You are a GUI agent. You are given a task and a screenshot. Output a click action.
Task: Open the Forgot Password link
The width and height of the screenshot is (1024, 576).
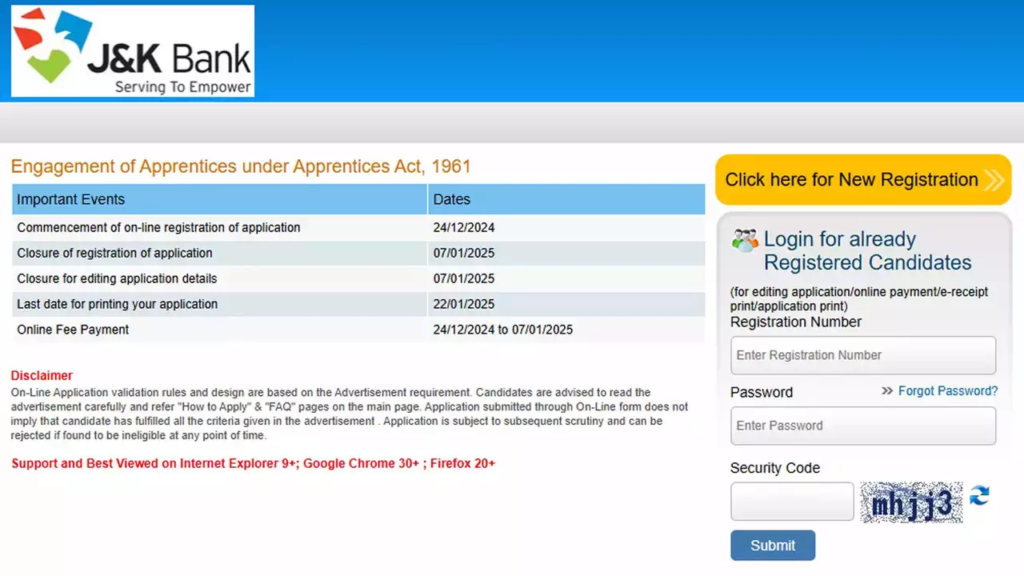tap(948, 391)
